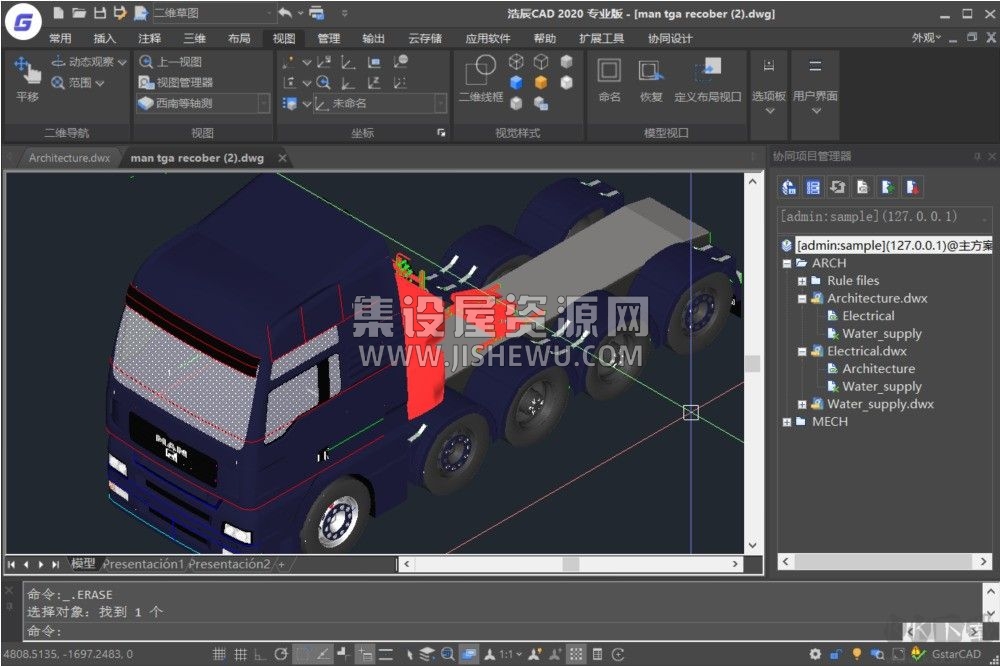Viewport: 1000px width, 666px height.
Task: Click the [admin:sample](127.0.0.1) field
Action: 885,216
